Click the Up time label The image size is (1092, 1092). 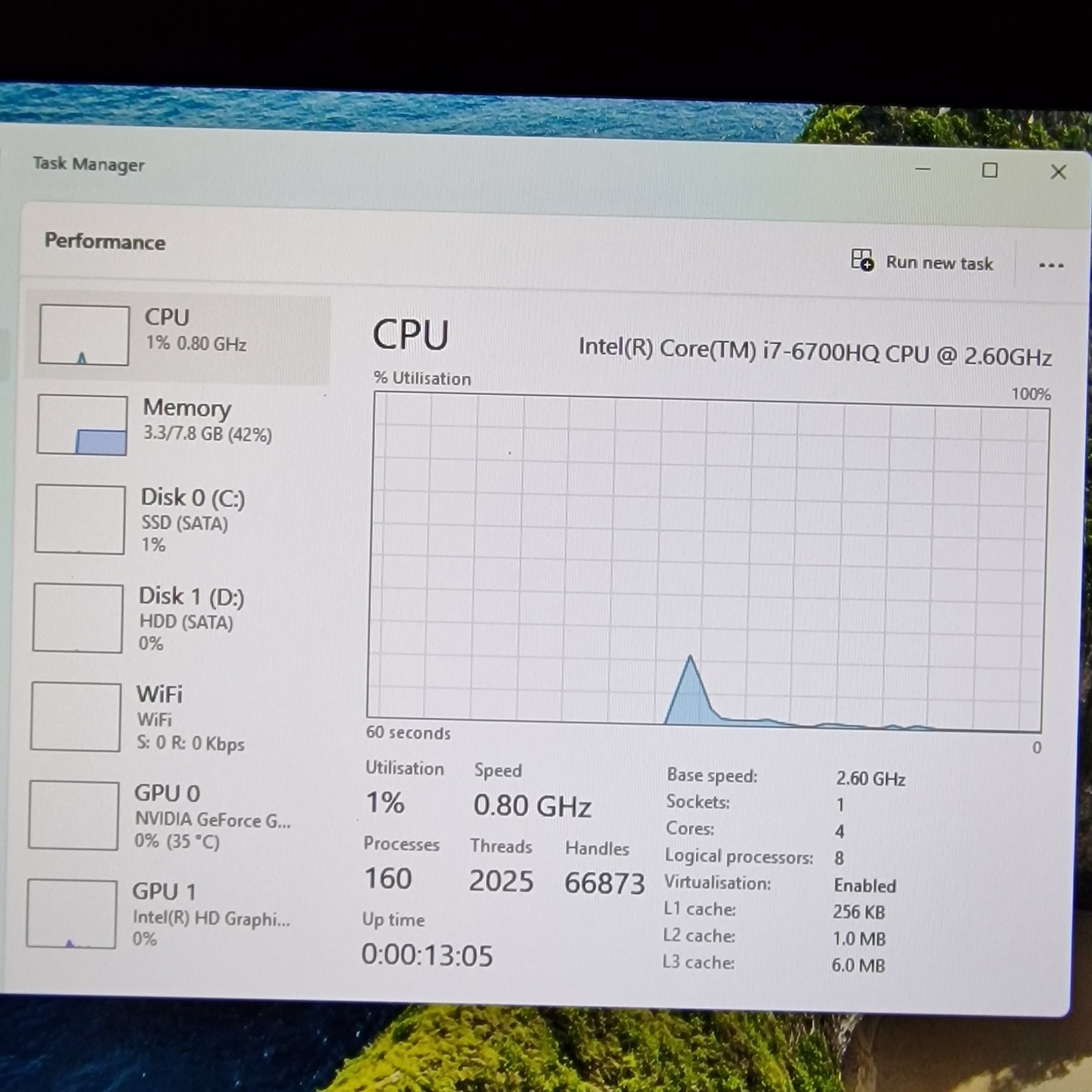(x=393, y=920)
